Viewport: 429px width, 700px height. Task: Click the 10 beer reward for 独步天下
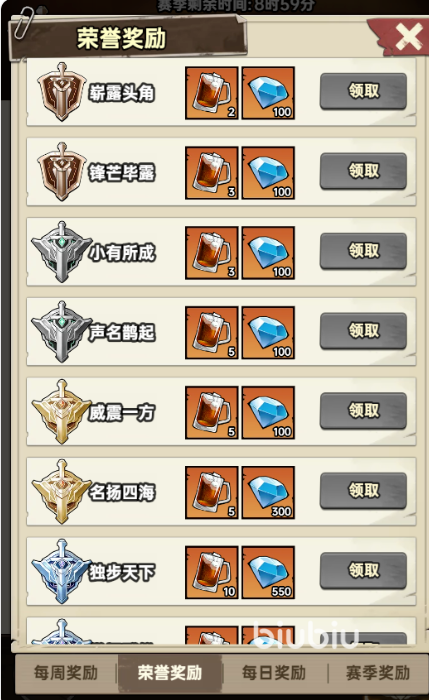[212, 572]
